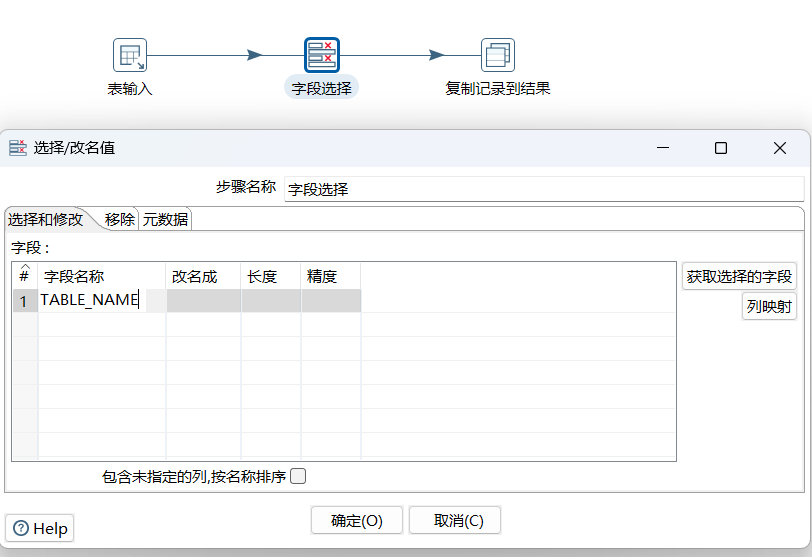Toggle 包含未指定的列,按名称排序 checkbox
Screen dimensions: 812x557
pos(298,476)
